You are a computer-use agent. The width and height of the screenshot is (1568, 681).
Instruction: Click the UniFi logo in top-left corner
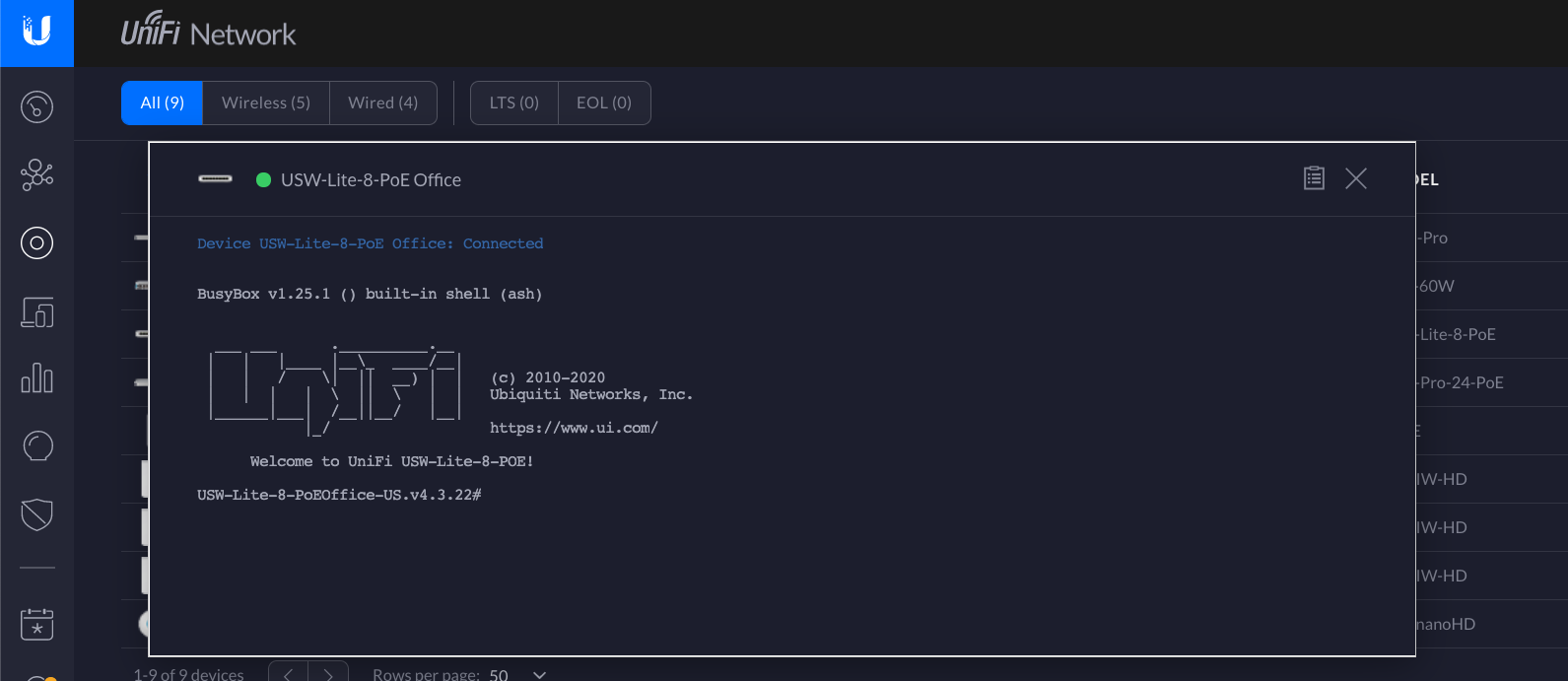[36, 33]
